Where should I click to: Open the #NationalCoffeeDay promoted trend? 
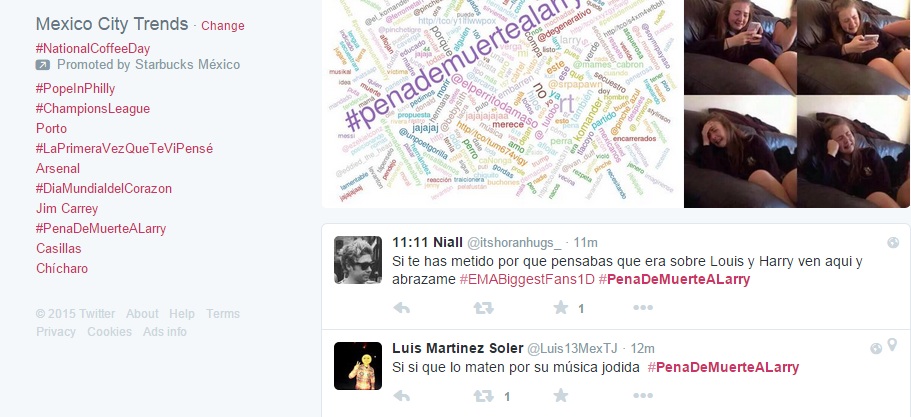[93, 48]
